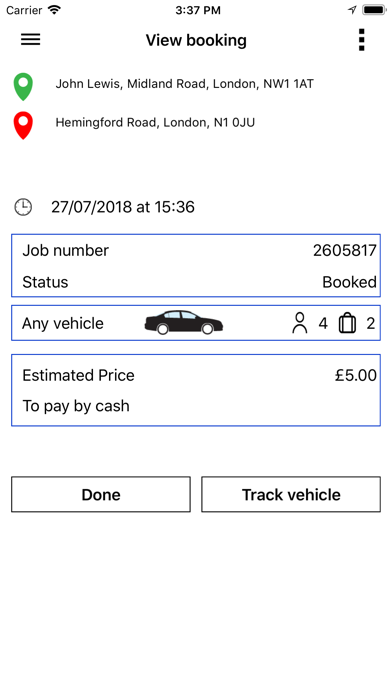Tap the Wi-Fi indicator in status bar
The height and width of the screenshot is (696, 392).
[x=55, y=10]
